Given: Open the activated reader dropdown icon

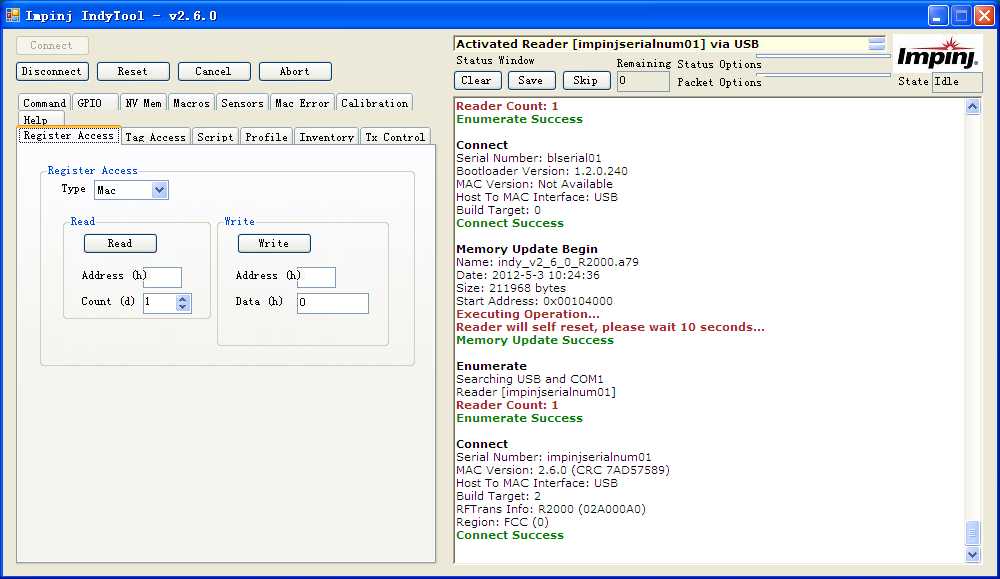Looking at the screenshot, I should (877, 44).
